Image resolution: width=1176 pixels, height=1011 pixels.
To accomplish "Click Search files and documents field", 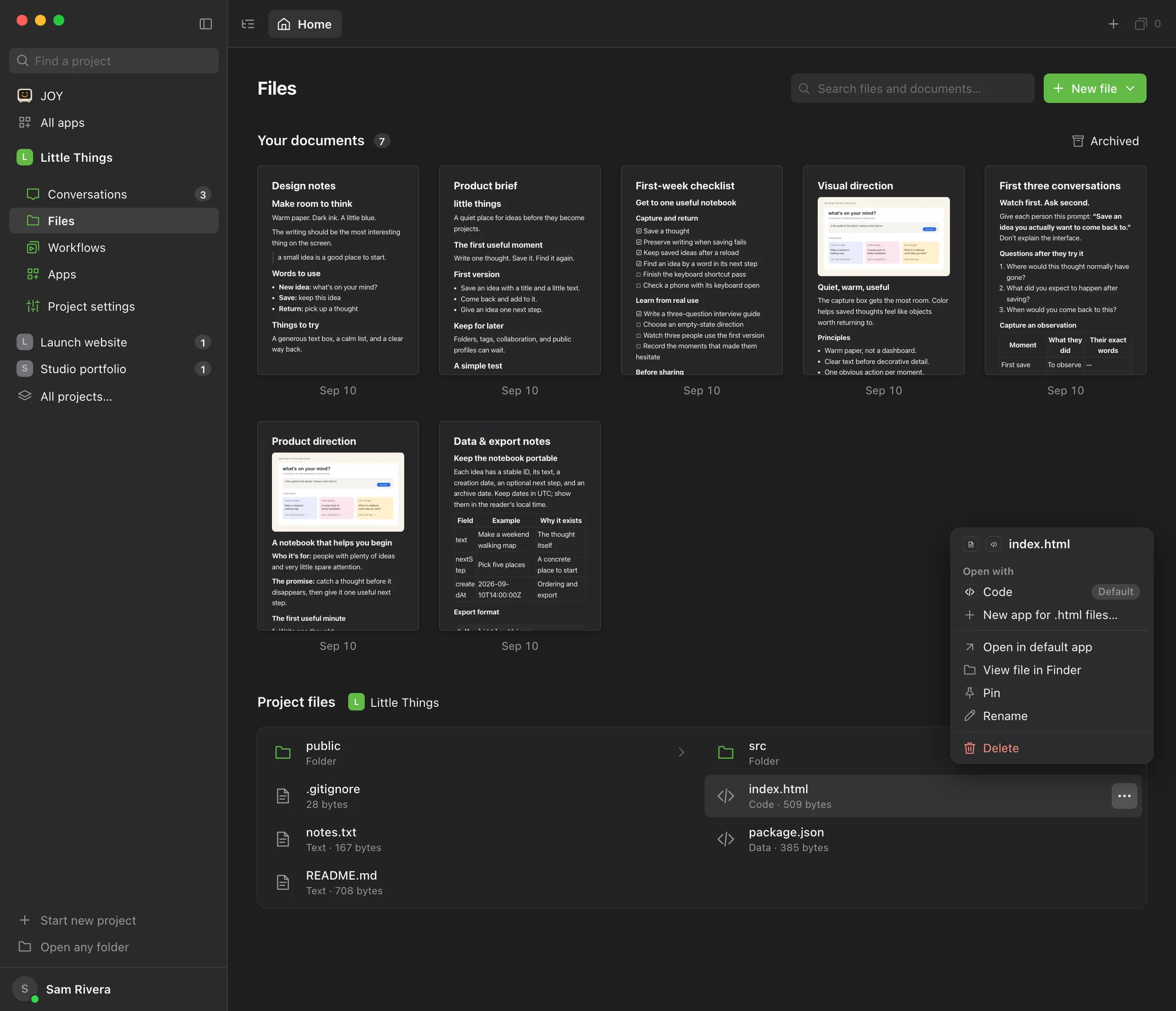I will (x=912, y=89).
